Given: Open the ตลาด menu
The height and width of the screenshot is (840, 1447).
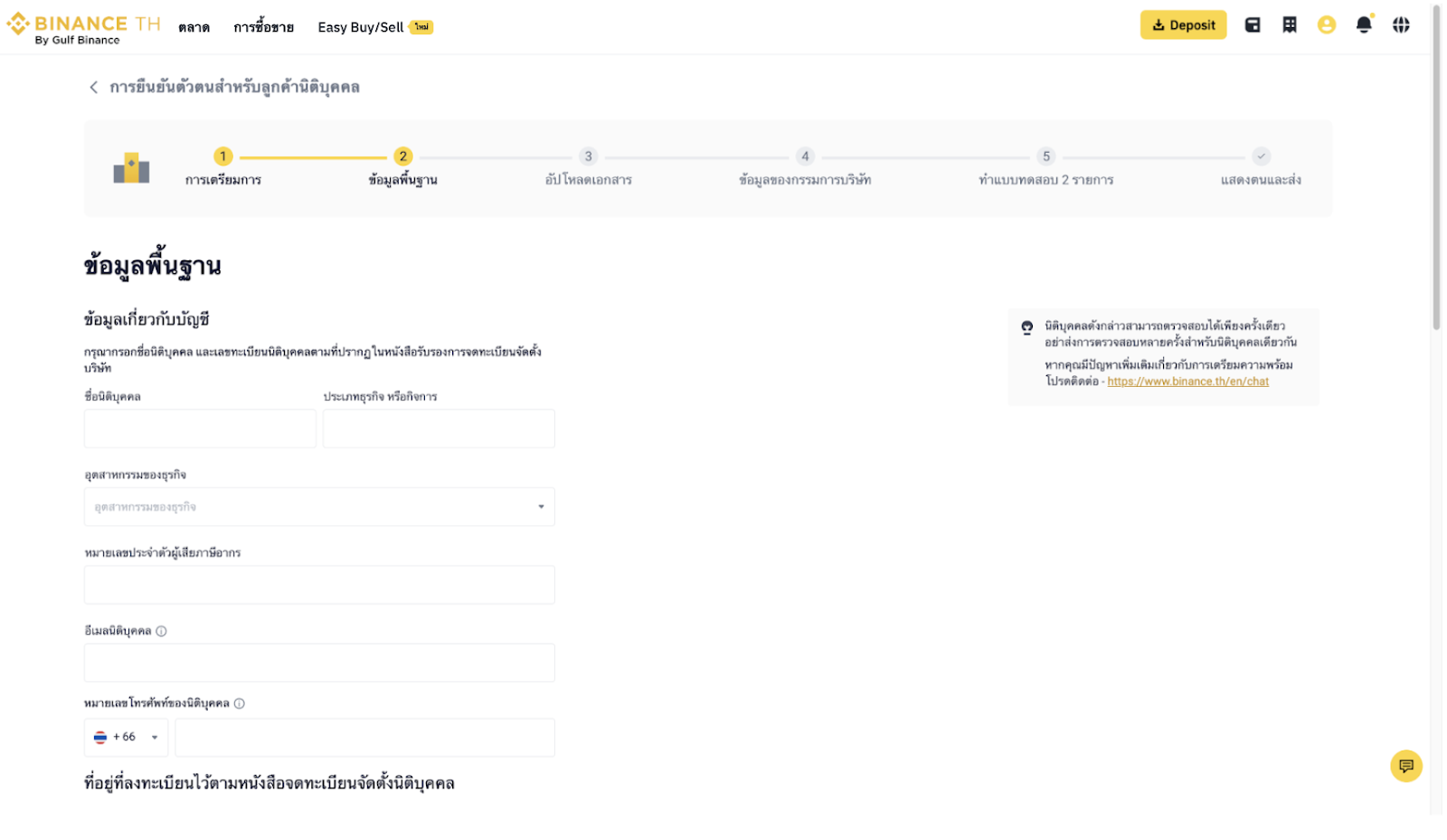Looking at the screenshot, I should pos(194,28).
